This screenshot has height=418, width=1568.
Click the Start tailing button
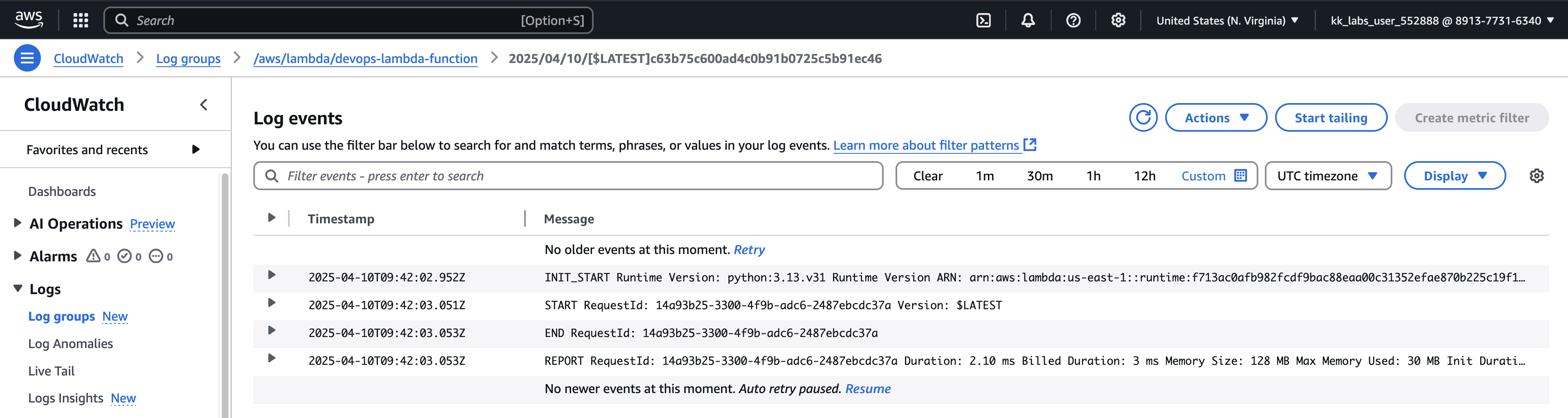pos(1330,118)
